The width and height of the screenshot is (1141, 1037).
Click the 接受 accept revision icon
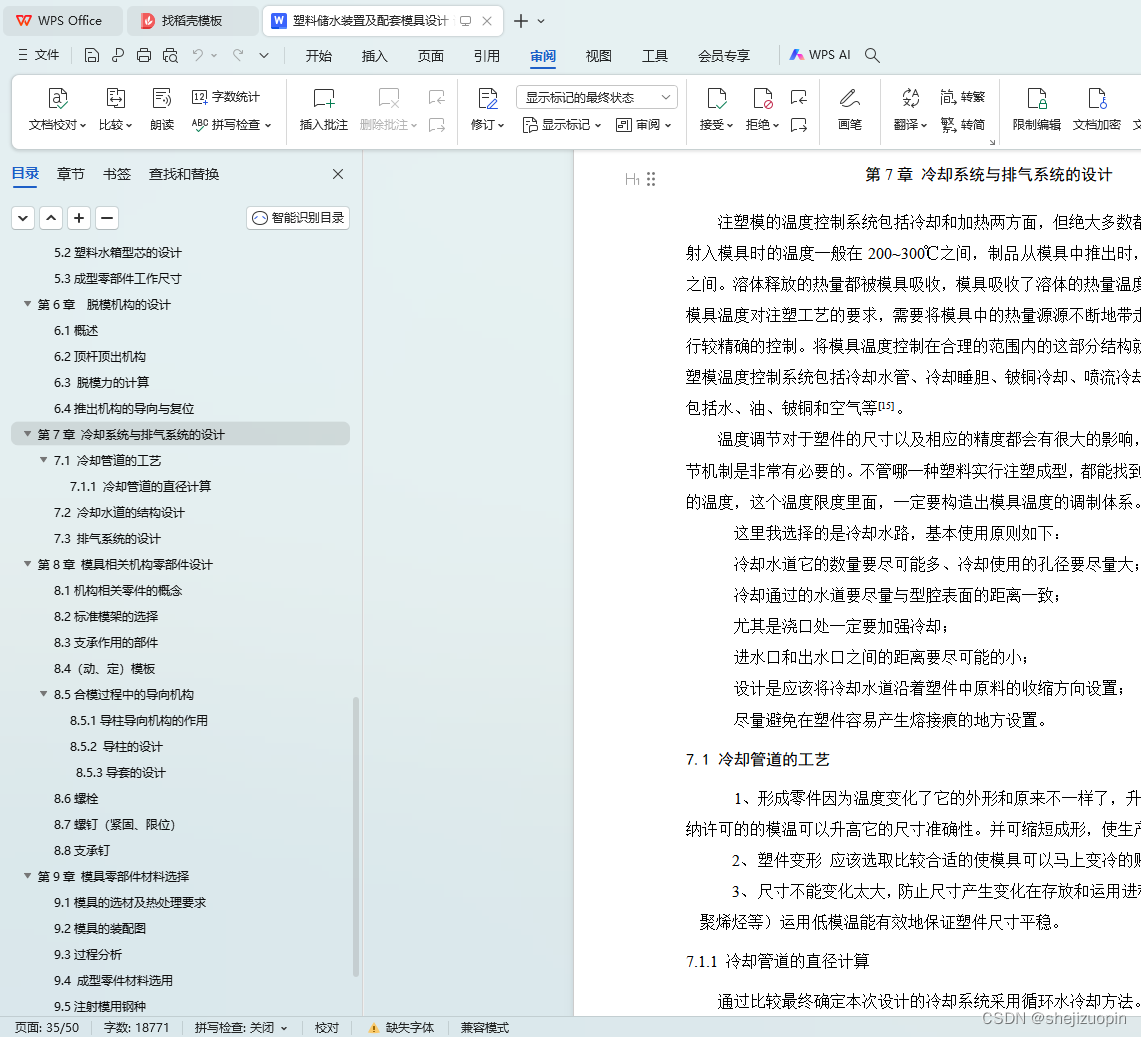716,98
